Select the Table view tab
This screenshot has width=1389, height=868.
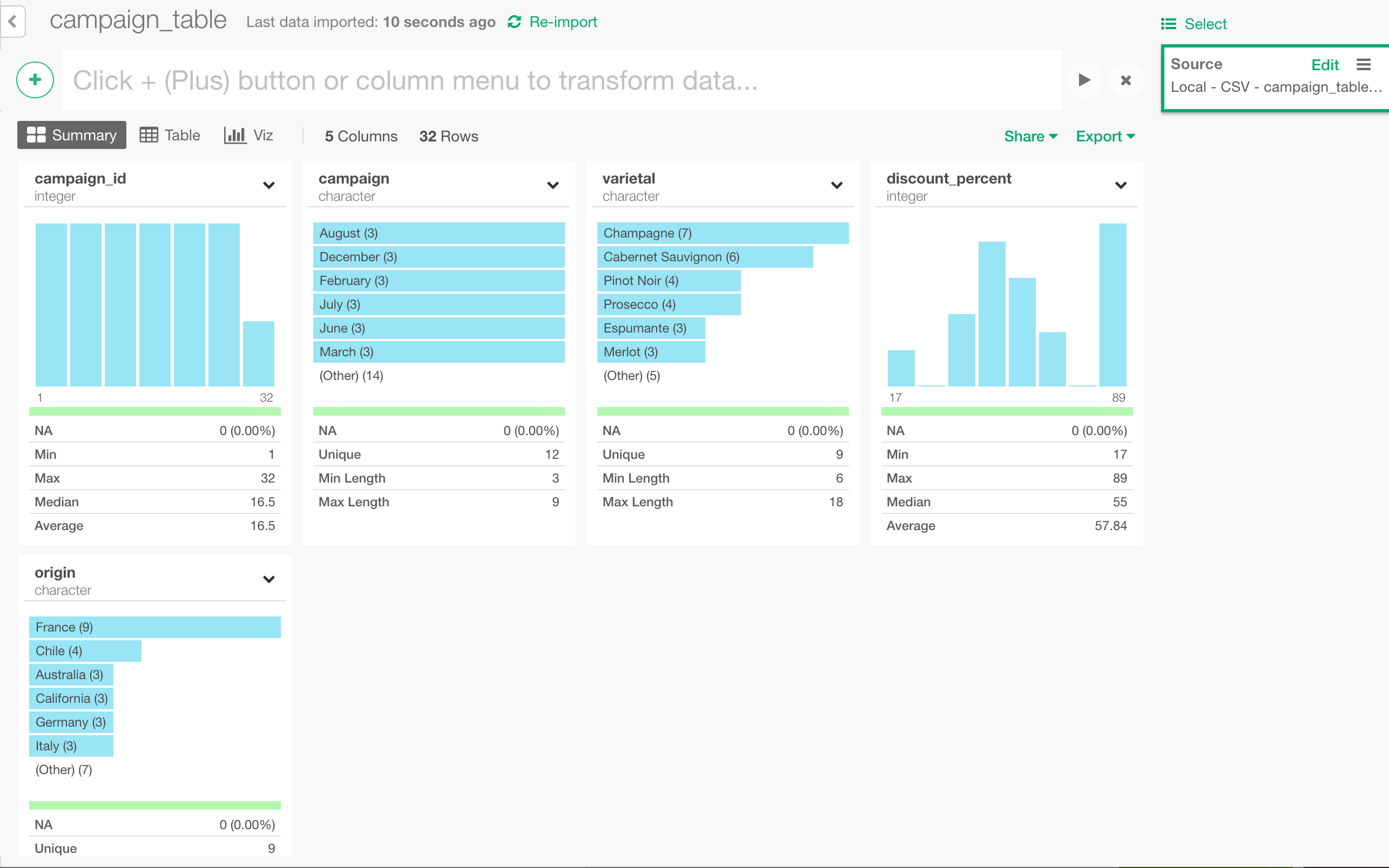(x=169, y=135)
